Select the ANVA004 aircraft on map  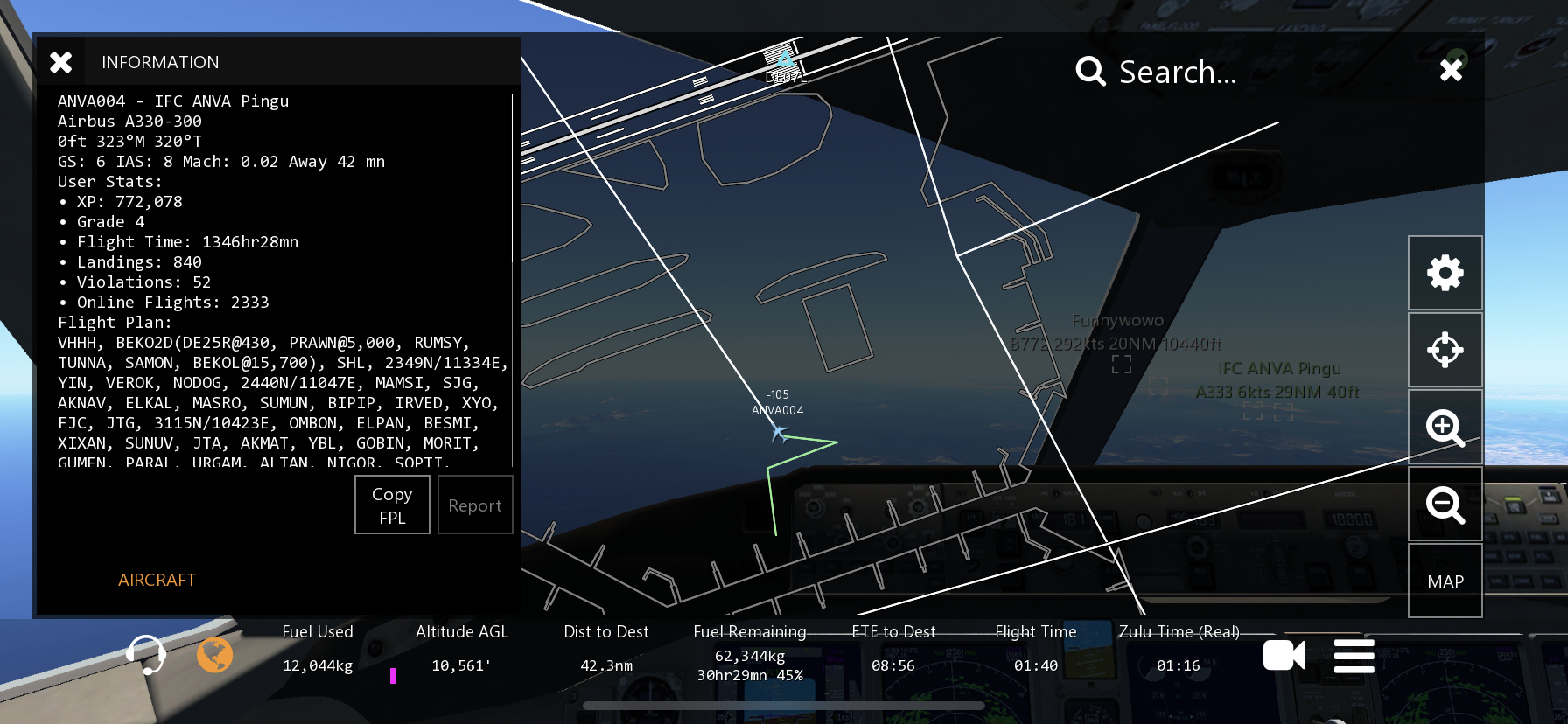pyautogui.click(x=778, y=432)
